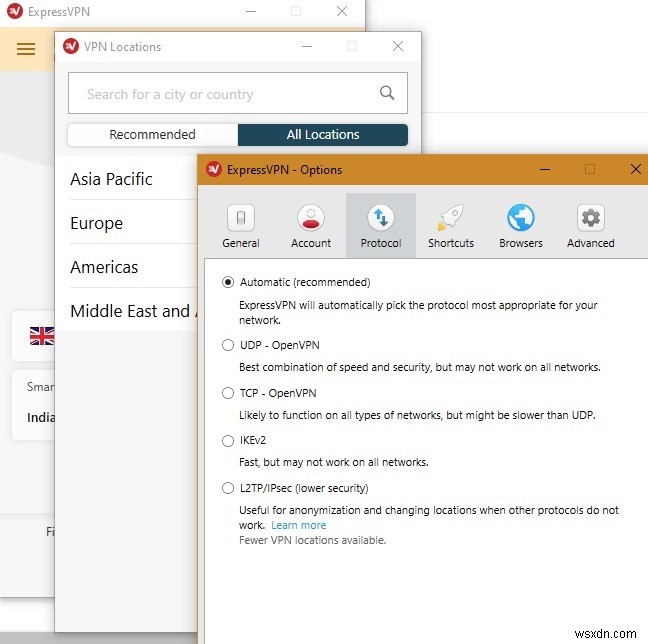Close the ExpressVPN Options window
The height and width of the screenshot is (644, 648).
635,169
